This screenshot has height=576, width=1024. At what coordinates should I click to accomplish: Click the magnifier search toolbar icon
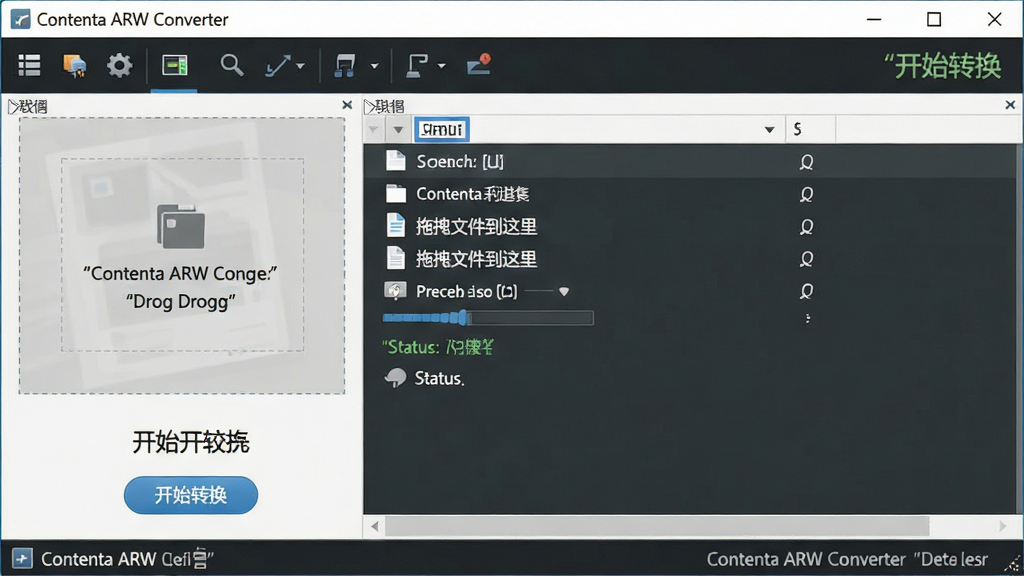pyautogui.click(x=232, y=65)
